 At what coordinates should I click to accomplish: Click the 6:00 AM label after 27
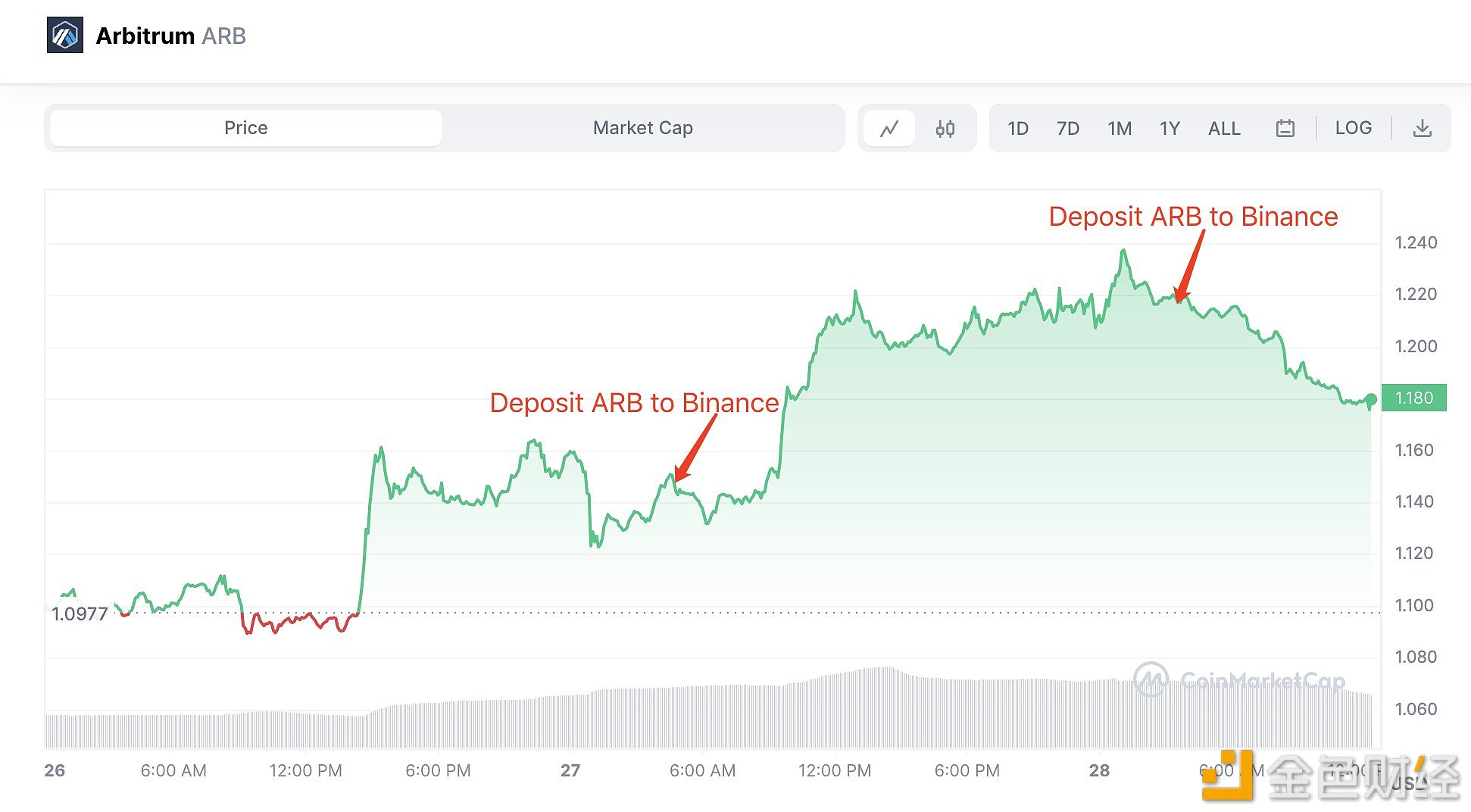[x=702, y=770]
